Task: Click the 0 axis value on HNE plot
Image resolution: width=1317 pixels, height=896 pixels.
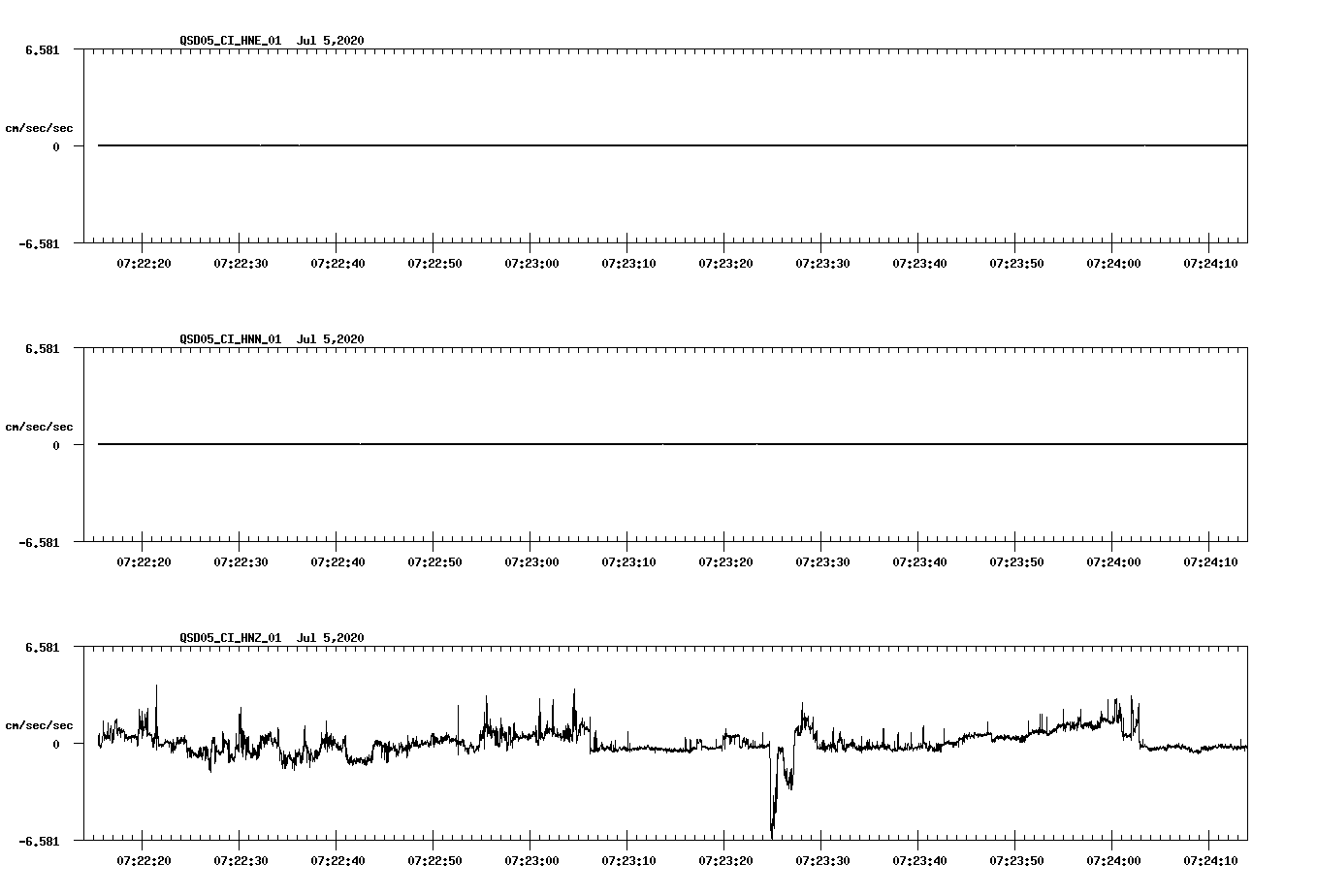Action: pyautogui.click(x=56, y=146)
